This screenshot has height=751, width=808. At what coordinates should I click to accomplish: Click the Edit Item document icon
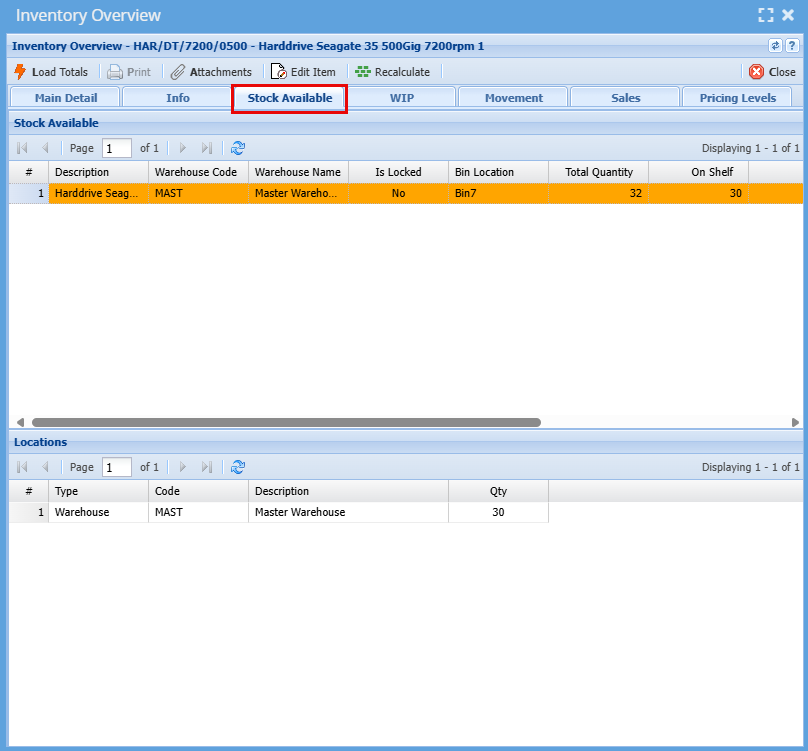pos(279,72)
